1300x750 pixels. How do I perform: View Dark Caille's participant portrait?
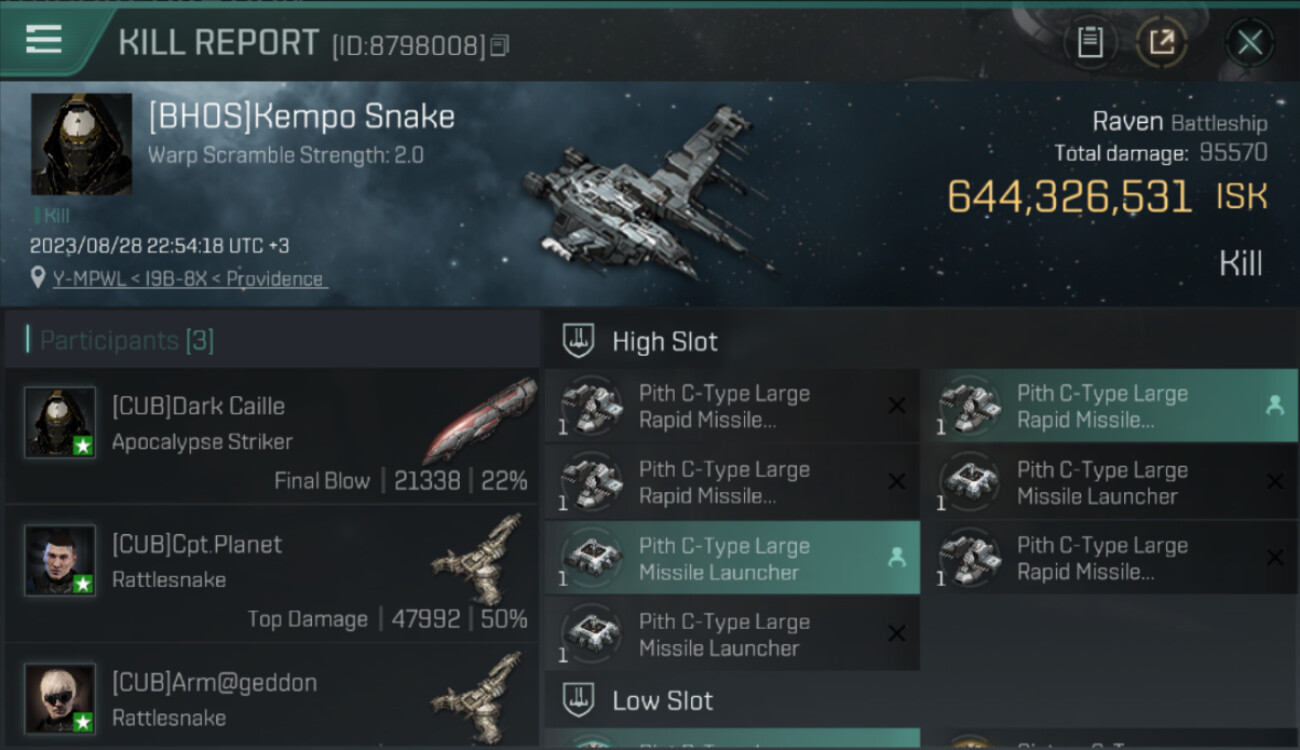click(60, 422)
